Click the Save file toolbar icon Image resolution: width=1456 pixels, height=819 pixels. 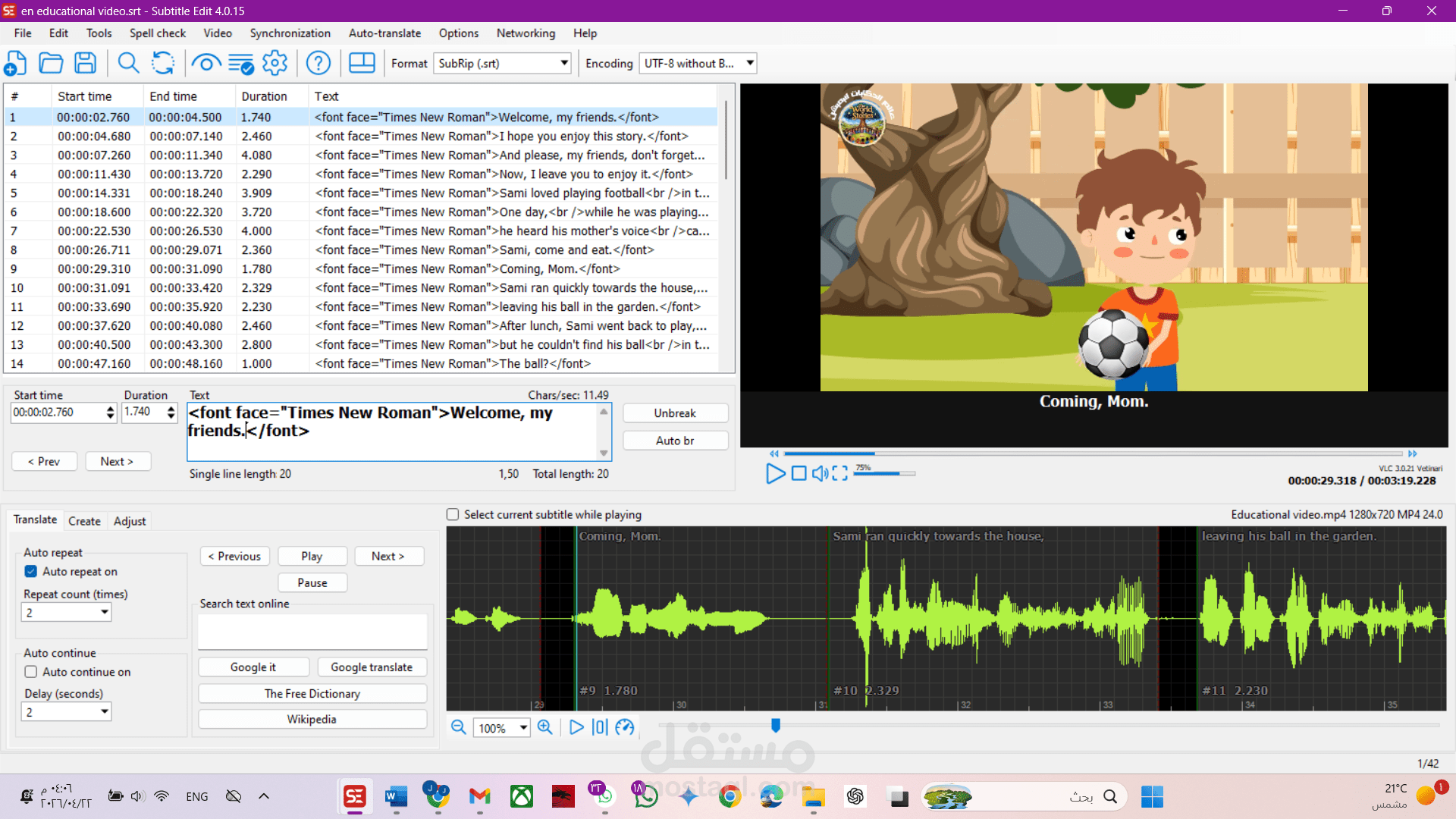86,63
